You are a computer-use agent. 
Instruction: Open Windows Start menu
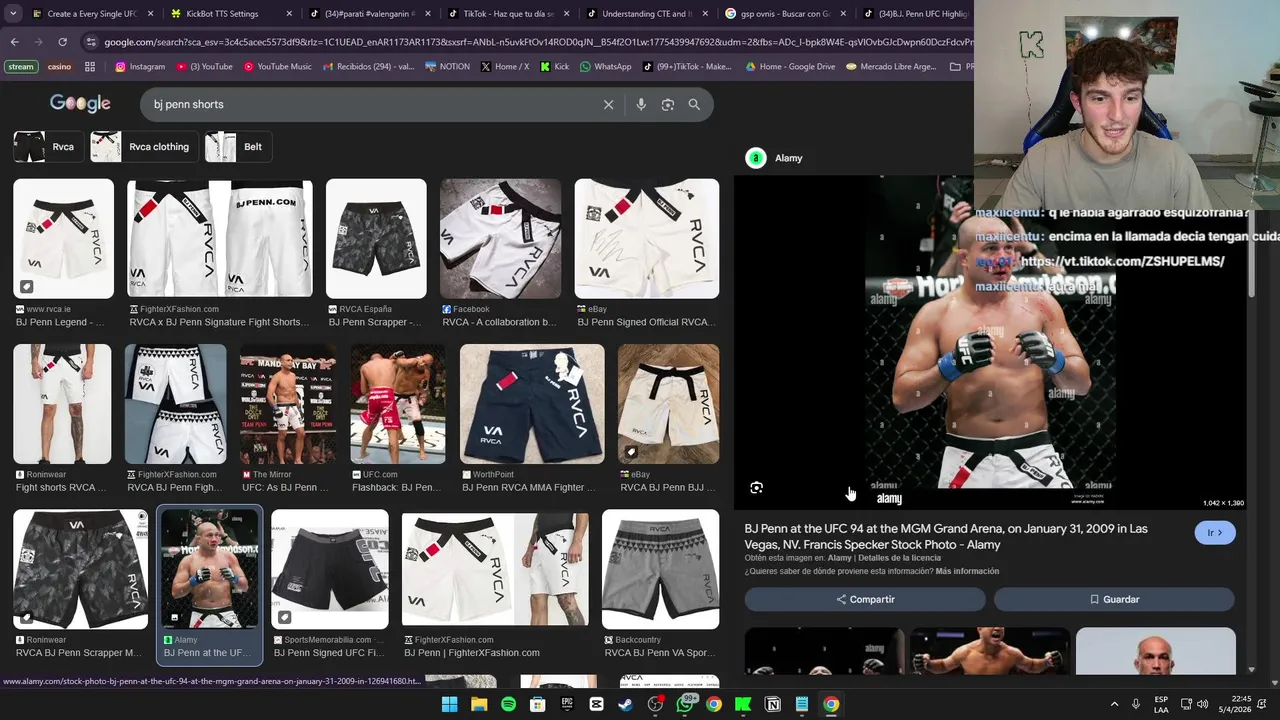tap(449, 704)
